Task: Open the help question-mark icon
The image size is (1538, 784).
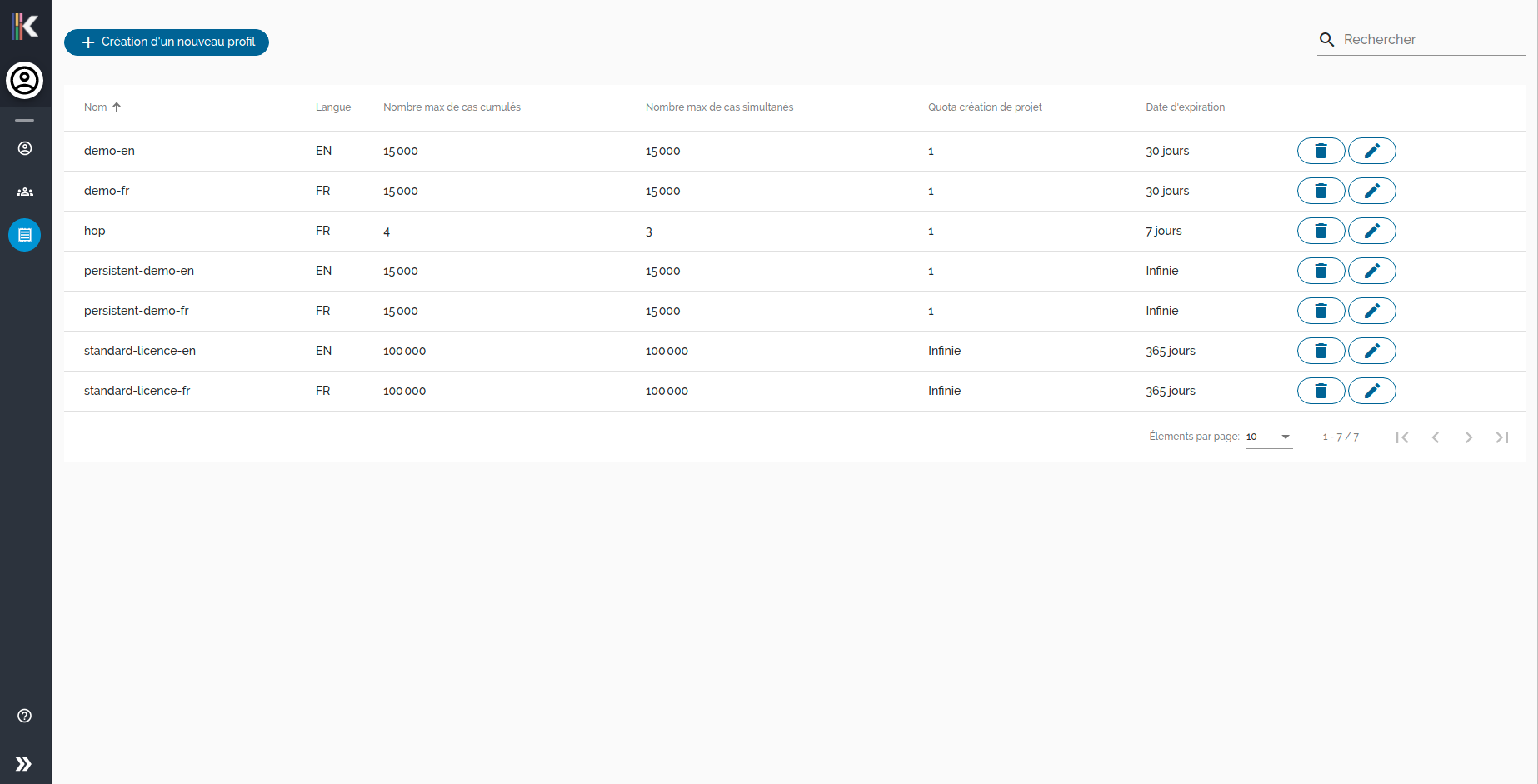Action: [23, 716]
